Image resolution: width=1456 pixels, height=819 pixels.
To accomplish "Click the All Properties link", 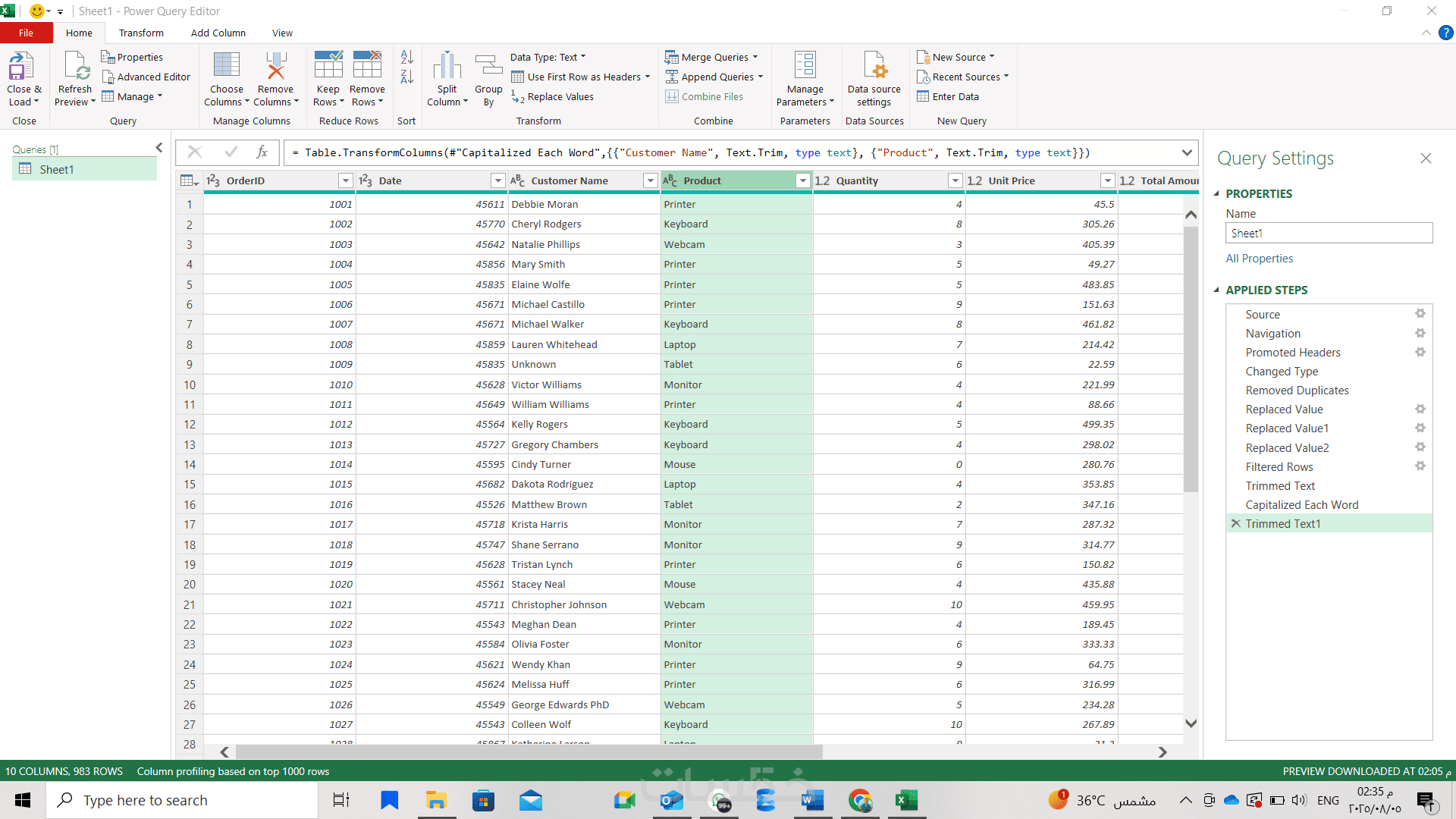I will (x=1259, y=258).
